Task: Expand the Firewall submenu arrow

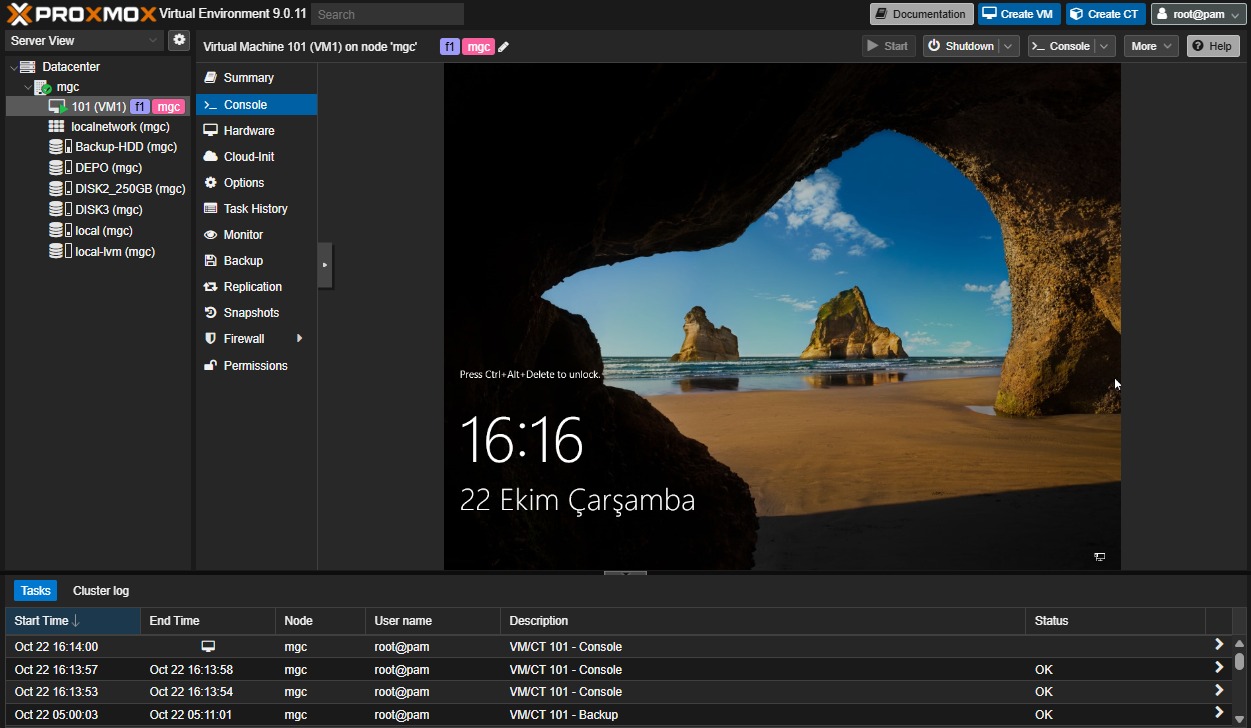Action: tap(299, 339)
